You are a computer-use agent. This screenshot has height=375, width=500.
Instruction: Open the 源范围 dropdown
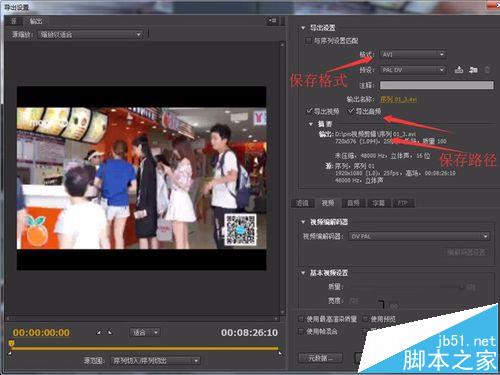pyautogui.click(x=155, y=361)
